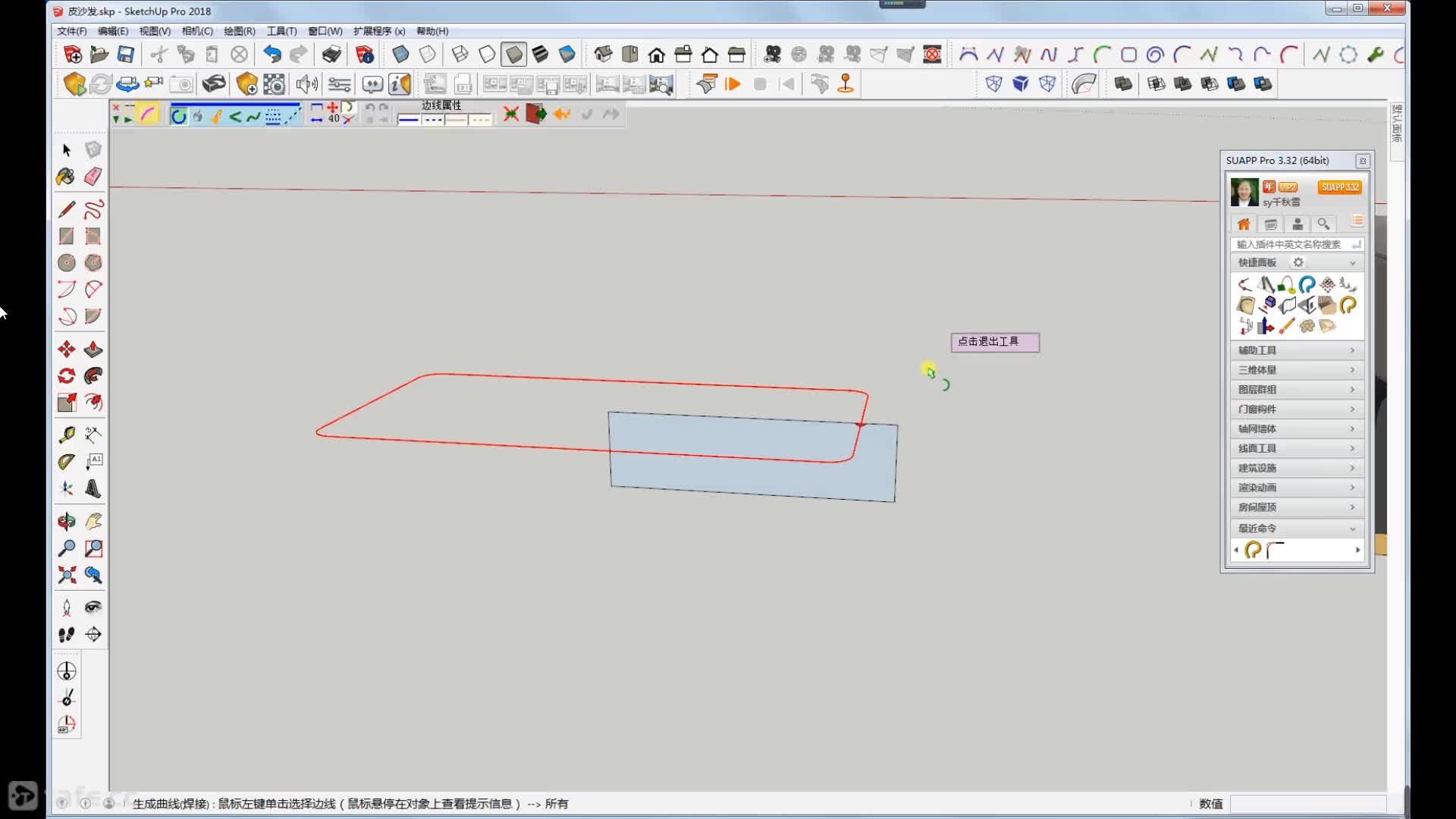Switch to SUAPP search magnifier tab
This screenshot has height=819, width=1456.
[1323, 224]
